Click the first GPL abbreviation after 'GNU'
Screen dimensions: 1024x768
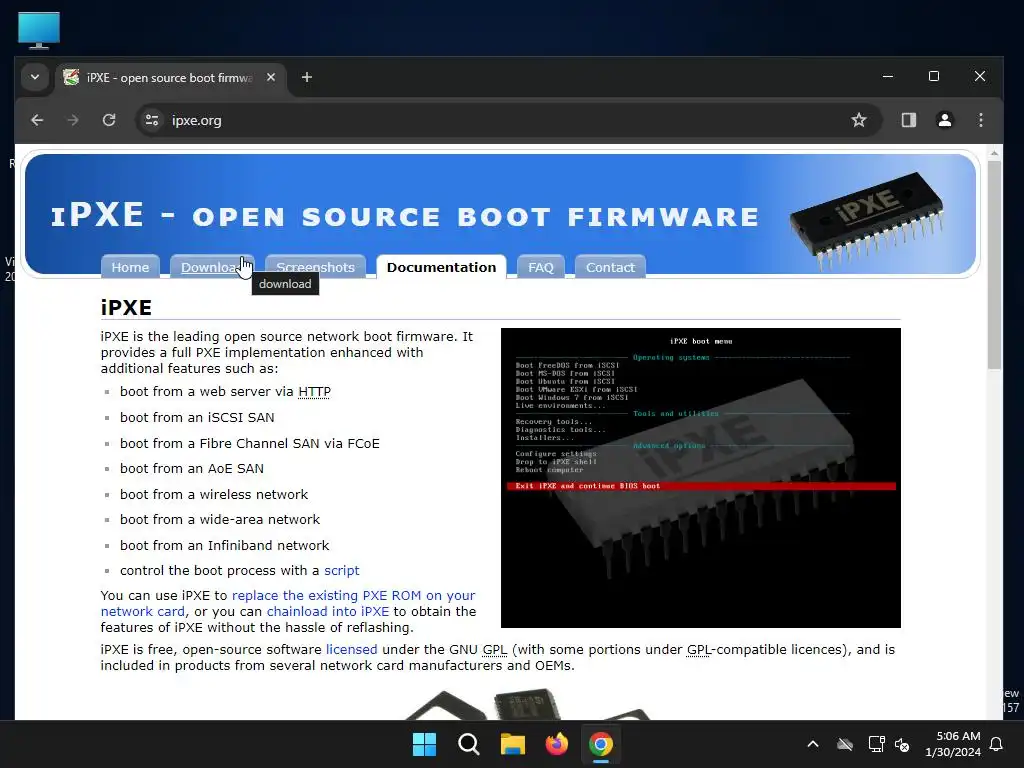(x=494, y=649)
